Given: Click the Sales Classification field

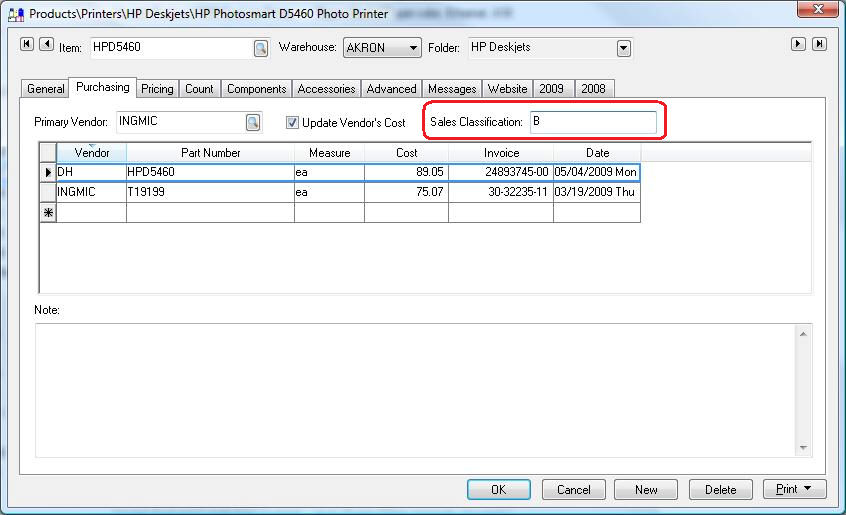Looking at the screenshot, I should (x=593, y=122).
